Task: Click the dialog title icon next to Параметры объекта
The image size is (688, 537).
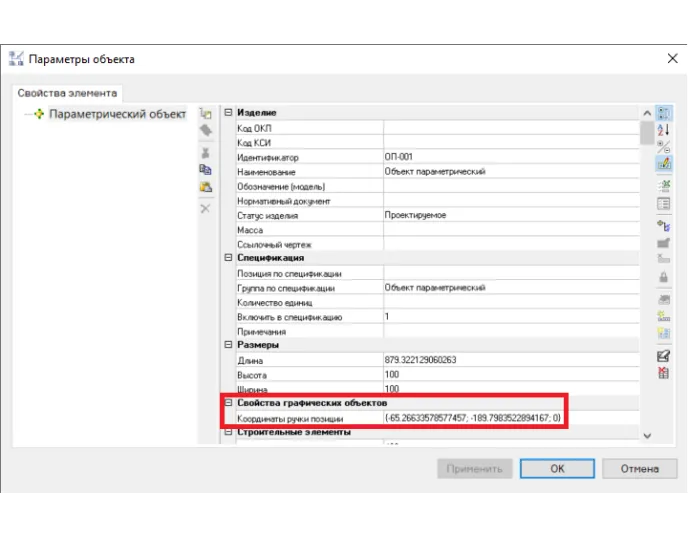Action: (x=16, y=59)
